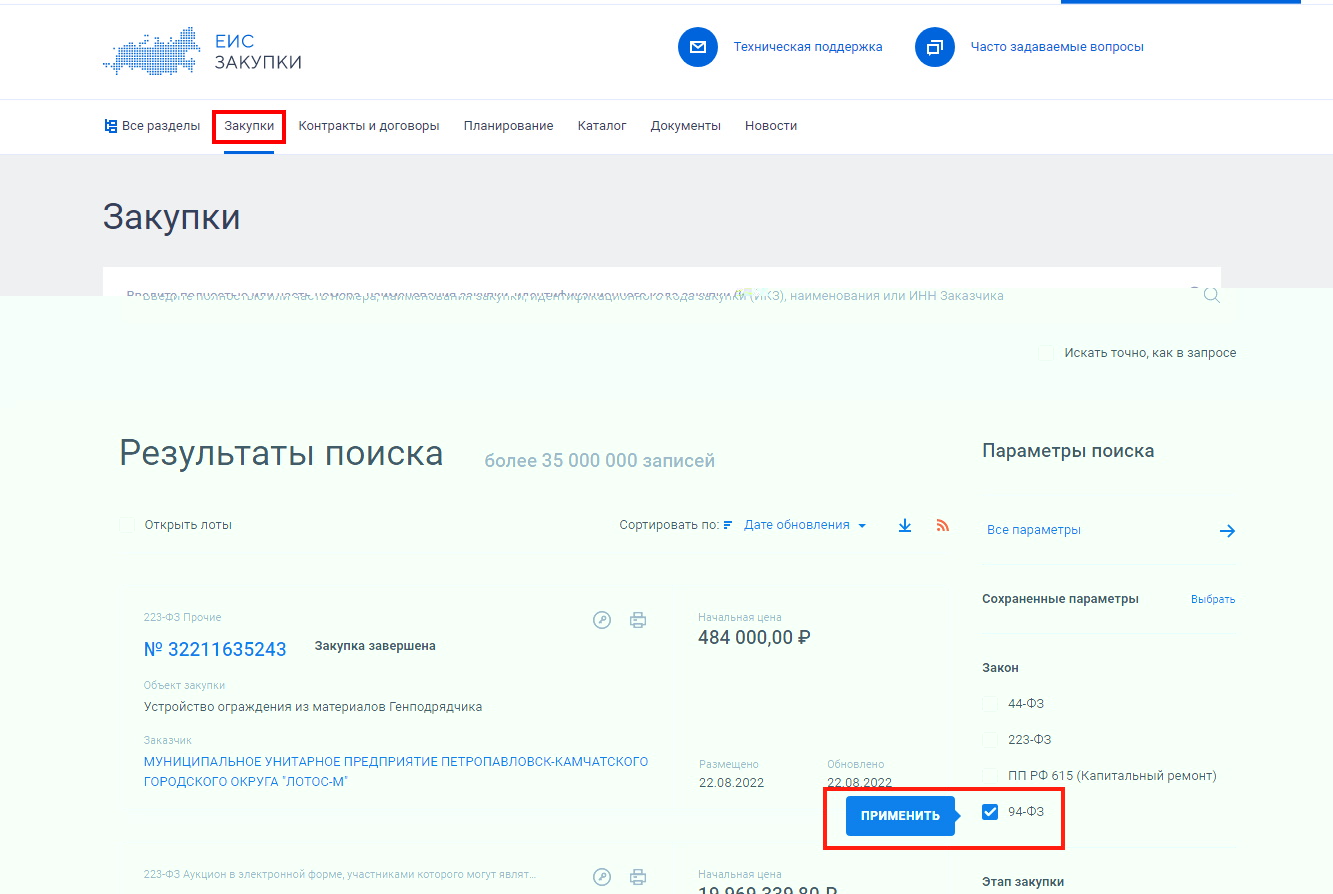The height and width of the screenshot is (894, 1333).
Task: Open the Планирование section
Action: click(x=508, y=126)
